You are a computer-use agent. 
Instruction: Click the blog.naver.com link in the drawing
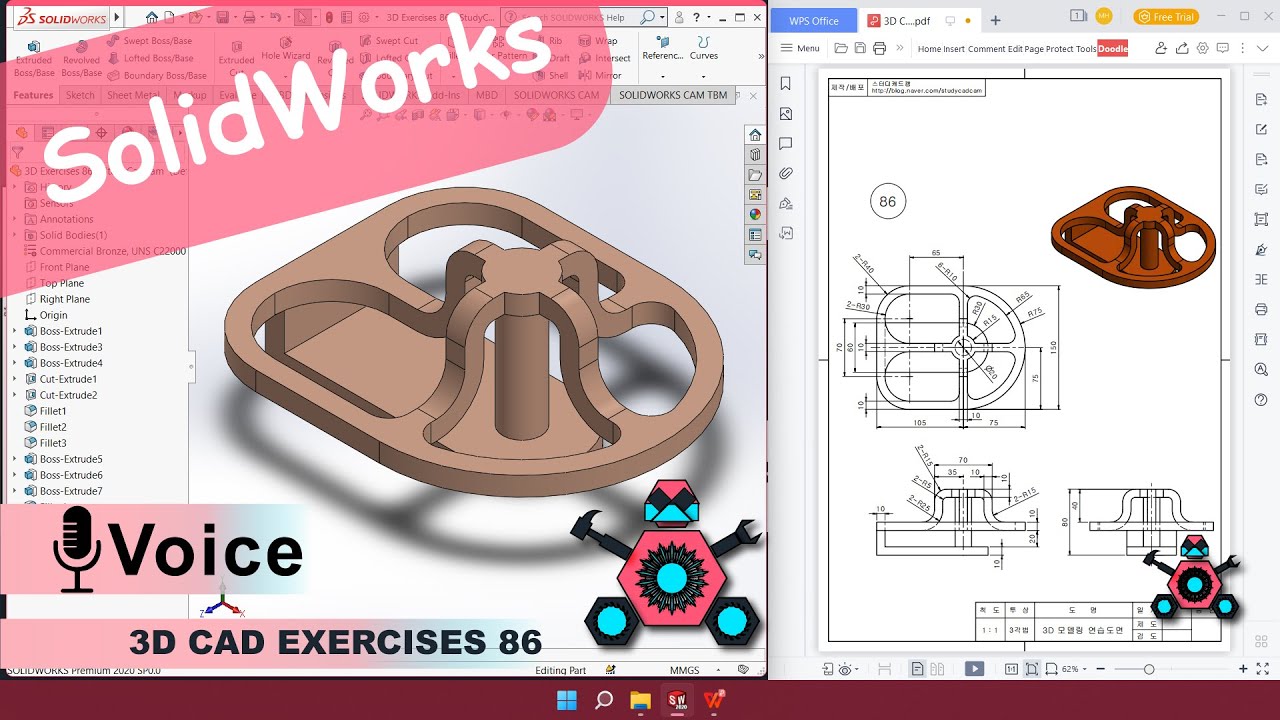pyautogui.click(x=927, y=91)
